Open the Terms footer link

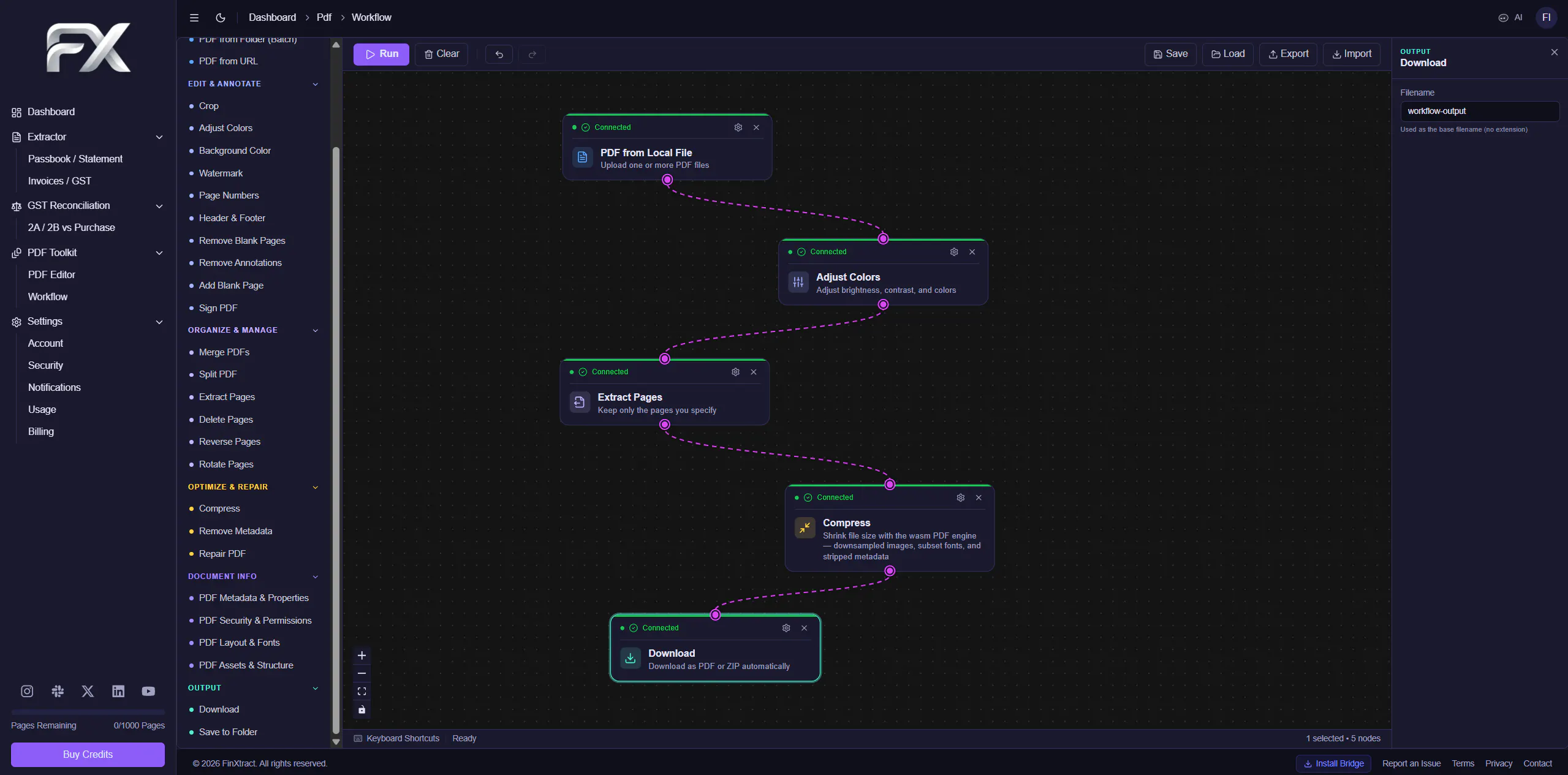(1463, 763)
